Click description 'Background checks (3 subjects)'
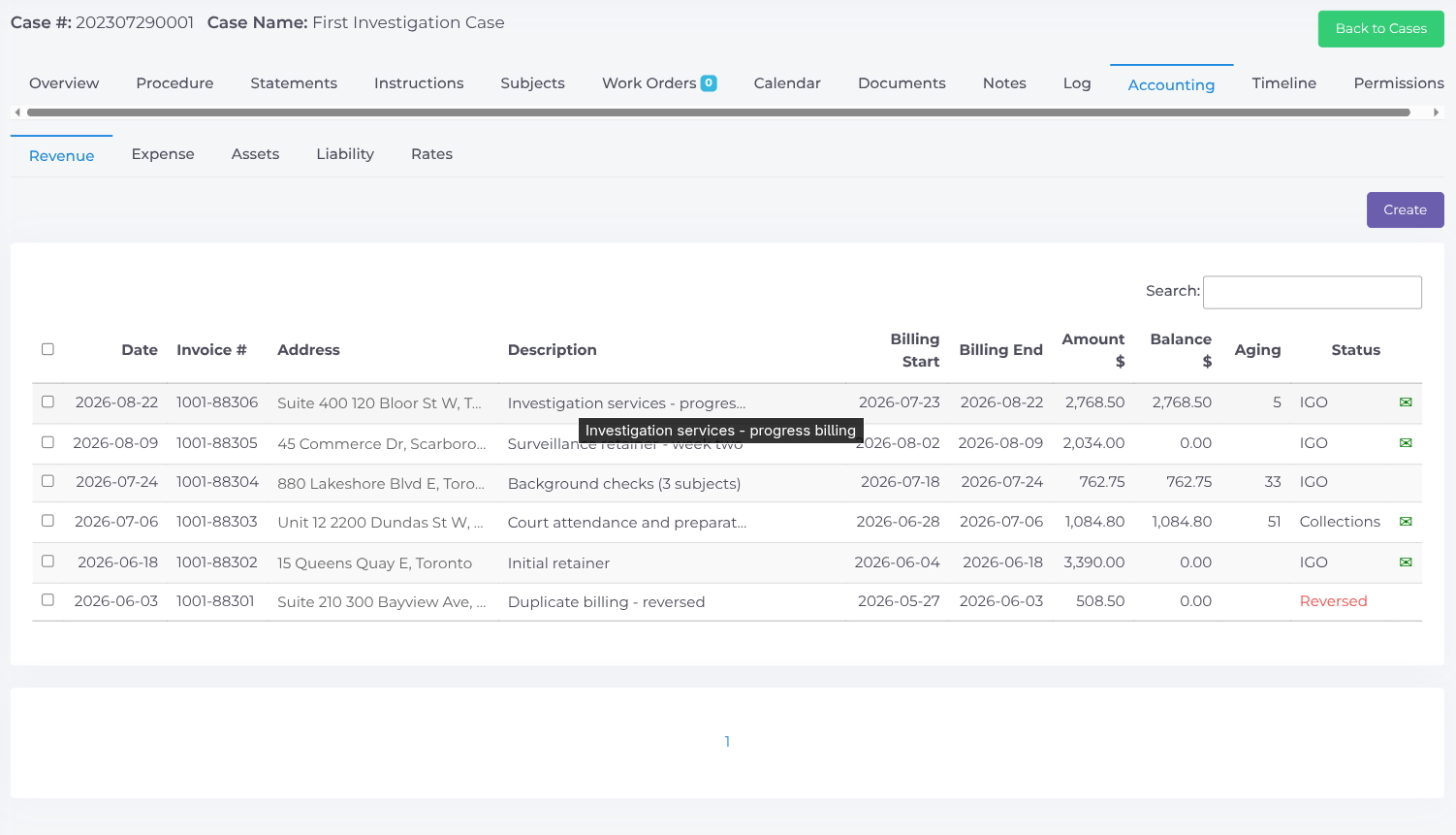Viewport: 1456px width, 835px height. tap(624, 484)
